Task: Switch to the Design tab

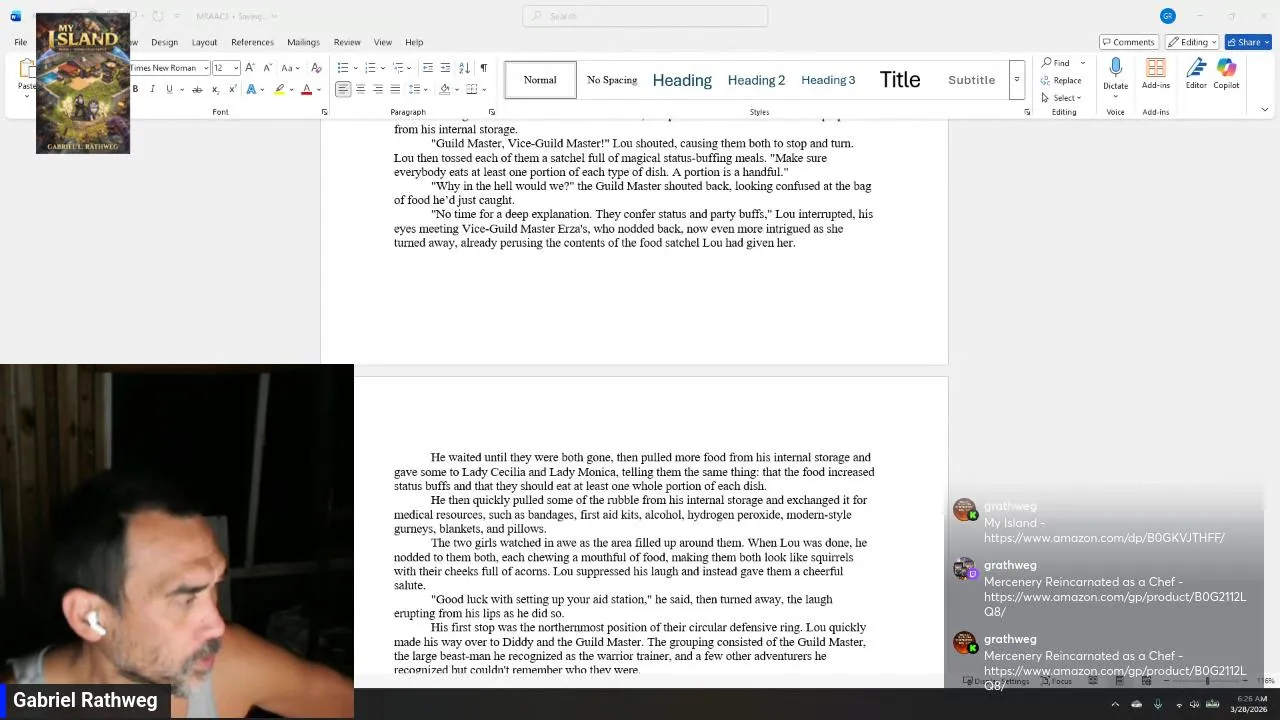Action: [x=164, y=42]
